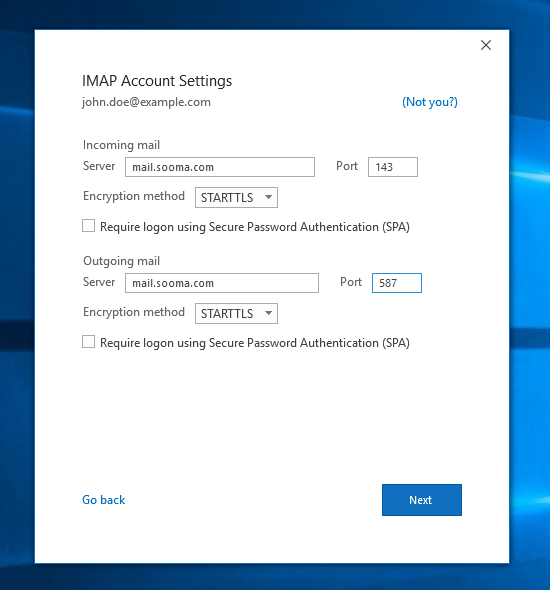Click the Port label beside 587

point(351,282)
